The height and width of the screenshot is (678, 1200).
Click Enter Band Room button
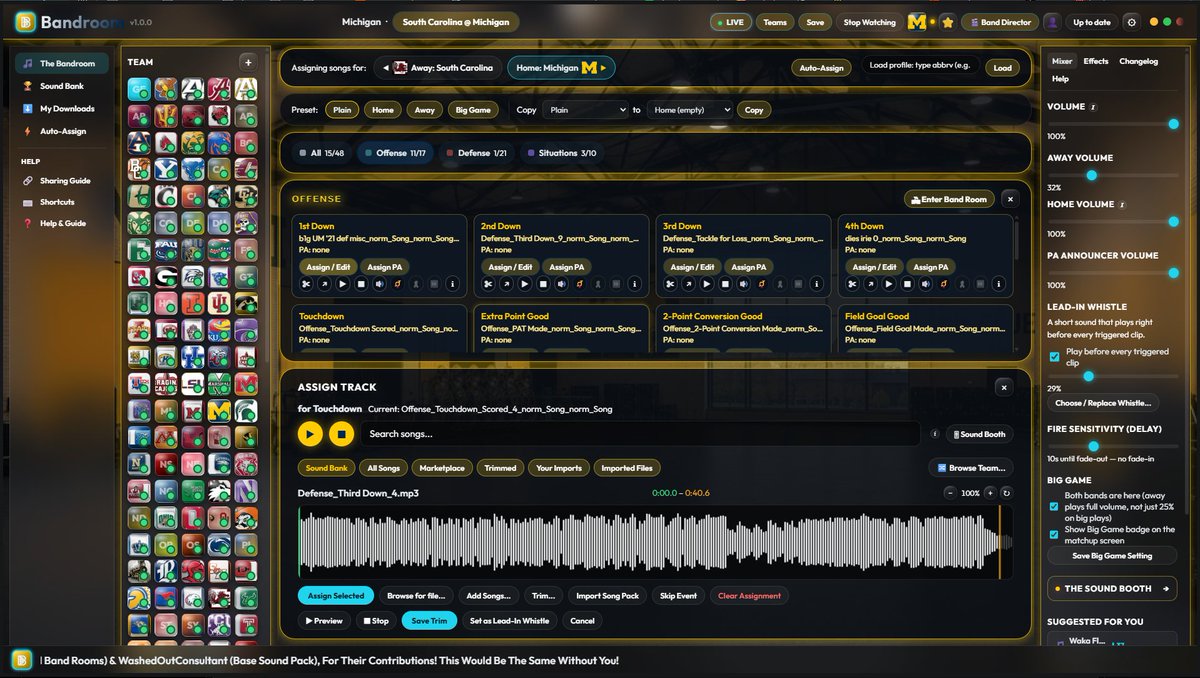949,199
